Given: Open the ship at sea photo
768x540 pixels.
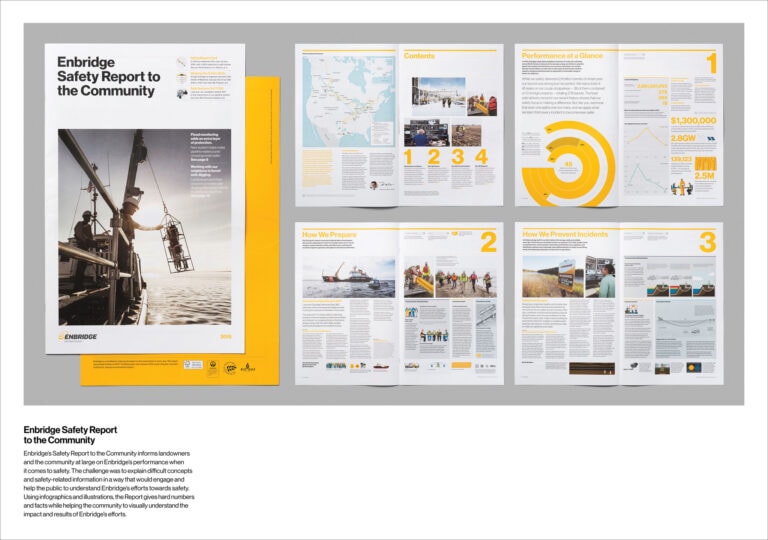Looking at the screenshot, I should (x=348, y=277).
